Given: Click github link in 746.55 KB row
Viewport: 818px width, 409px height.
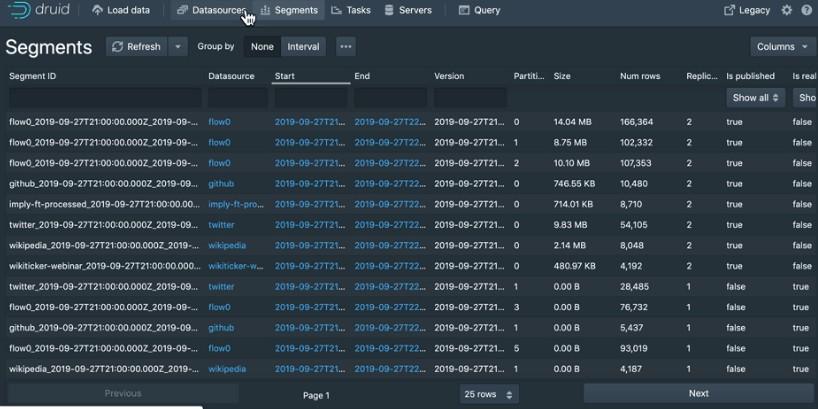Looking at the screenshot, I should click(x=221, y=184).
